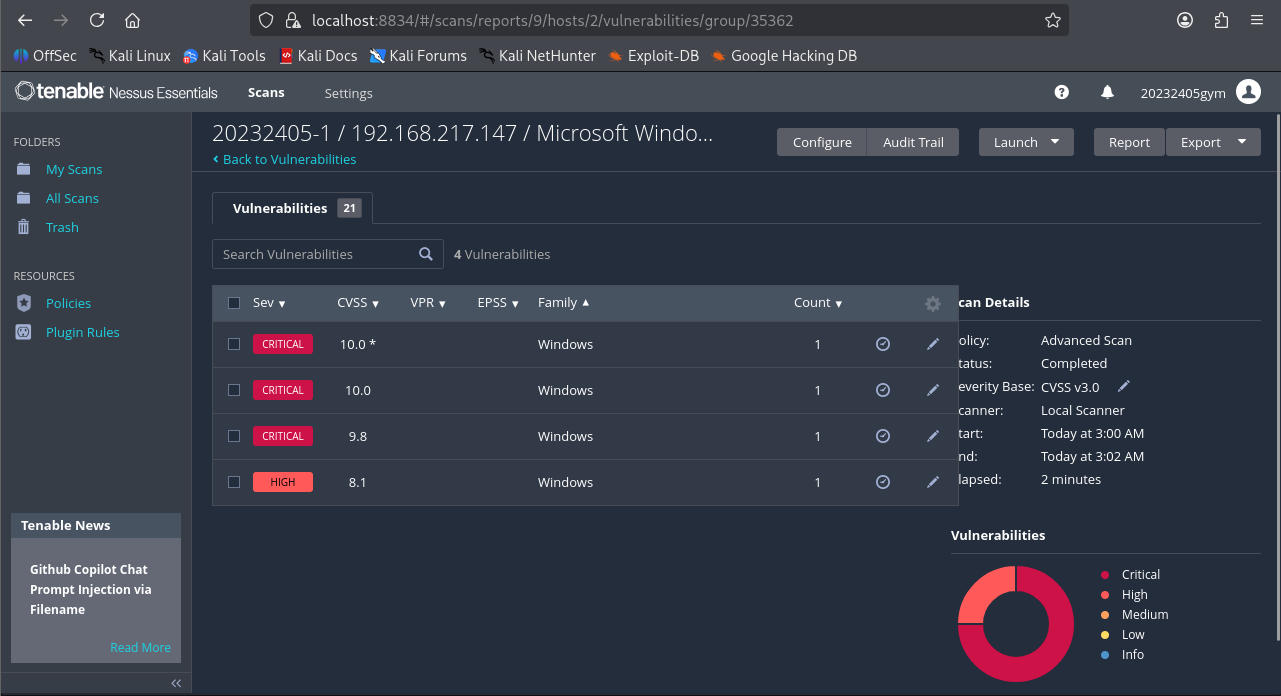Open the Launch dropdown button
1281x696 pixels.
[x=1026, y=142]
